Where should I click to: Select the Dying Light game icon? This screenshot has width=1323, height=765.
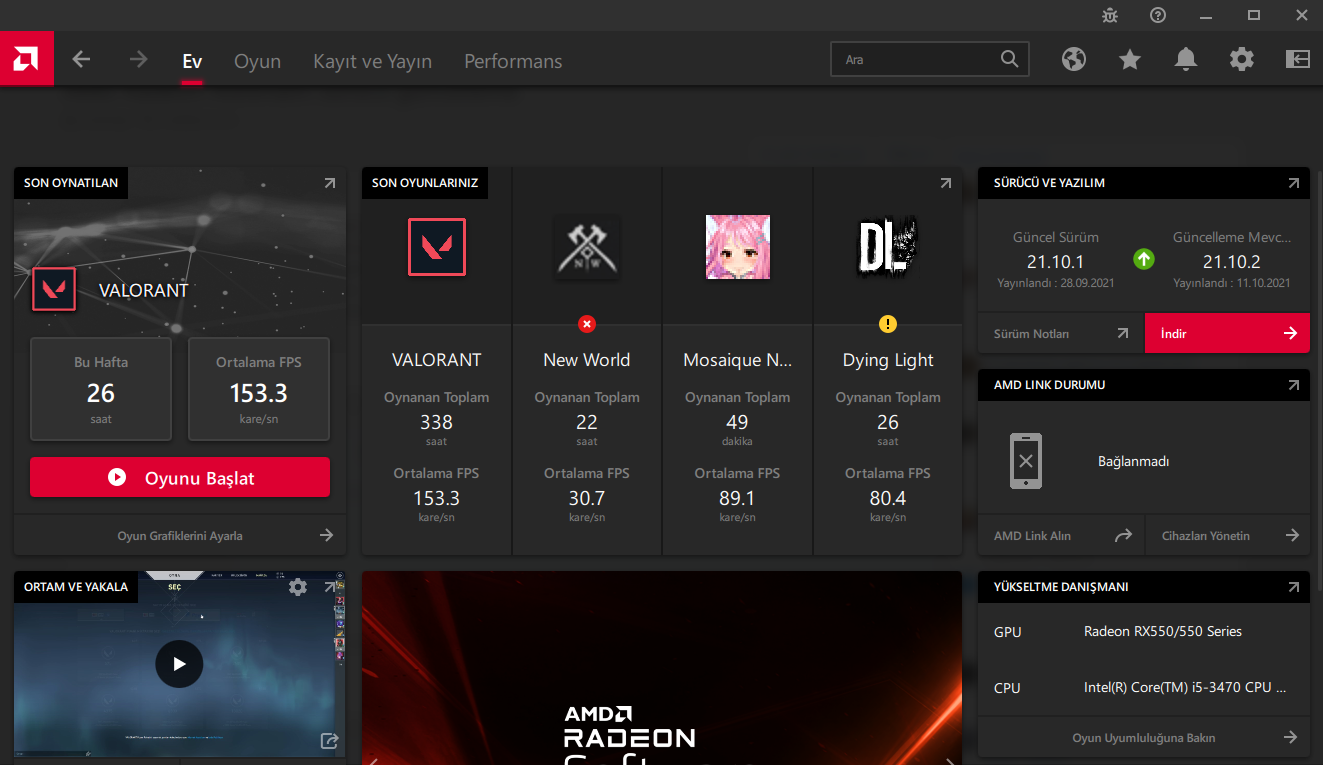(x=888, y=247)
